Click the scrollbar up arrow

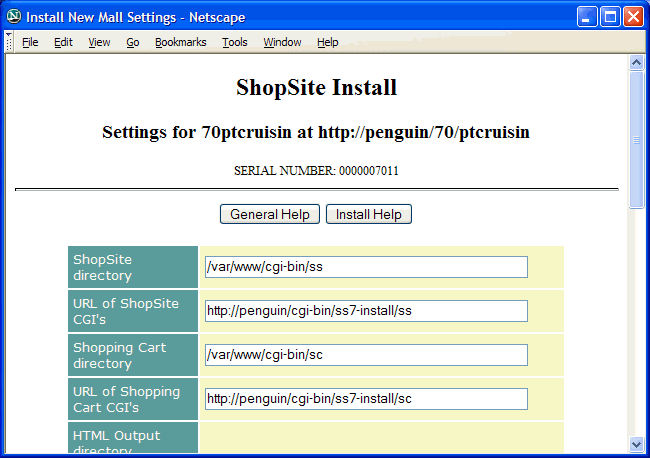click(636, 62)
